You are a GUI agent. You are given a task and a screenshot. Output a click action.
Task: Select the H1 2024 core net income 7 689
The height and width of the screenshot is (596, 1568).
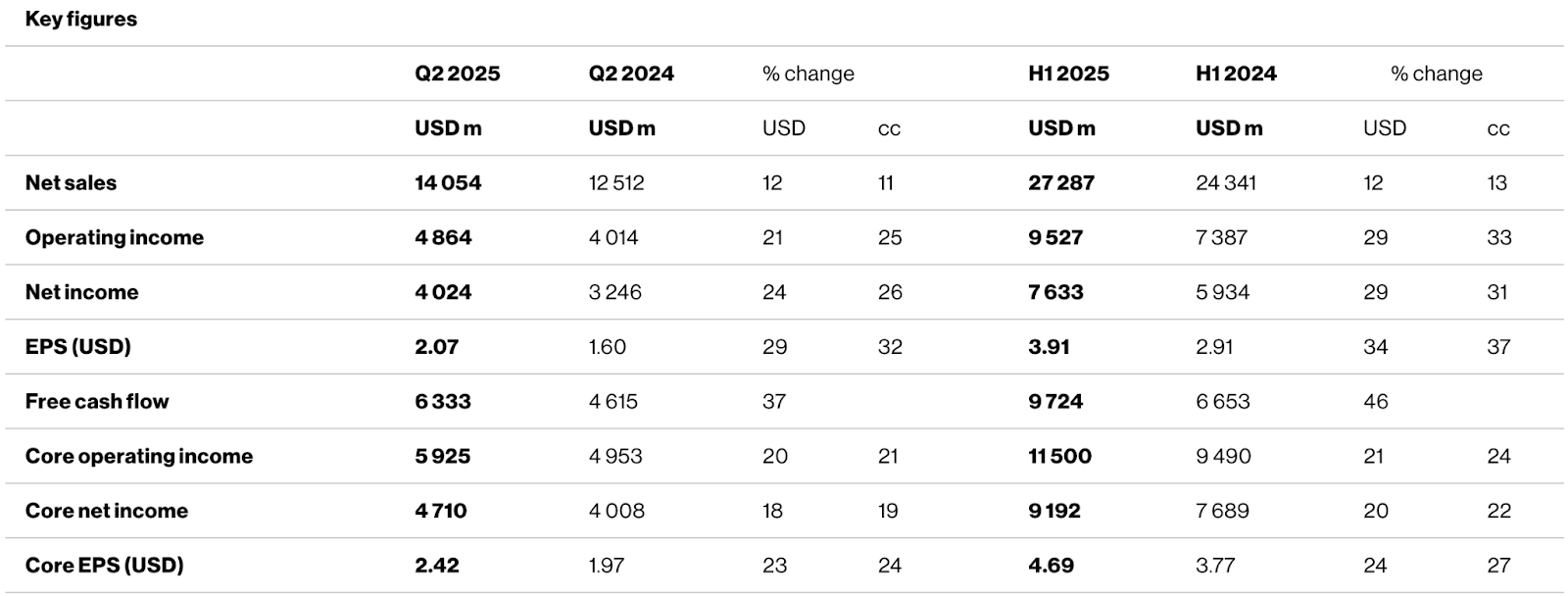1222,511
